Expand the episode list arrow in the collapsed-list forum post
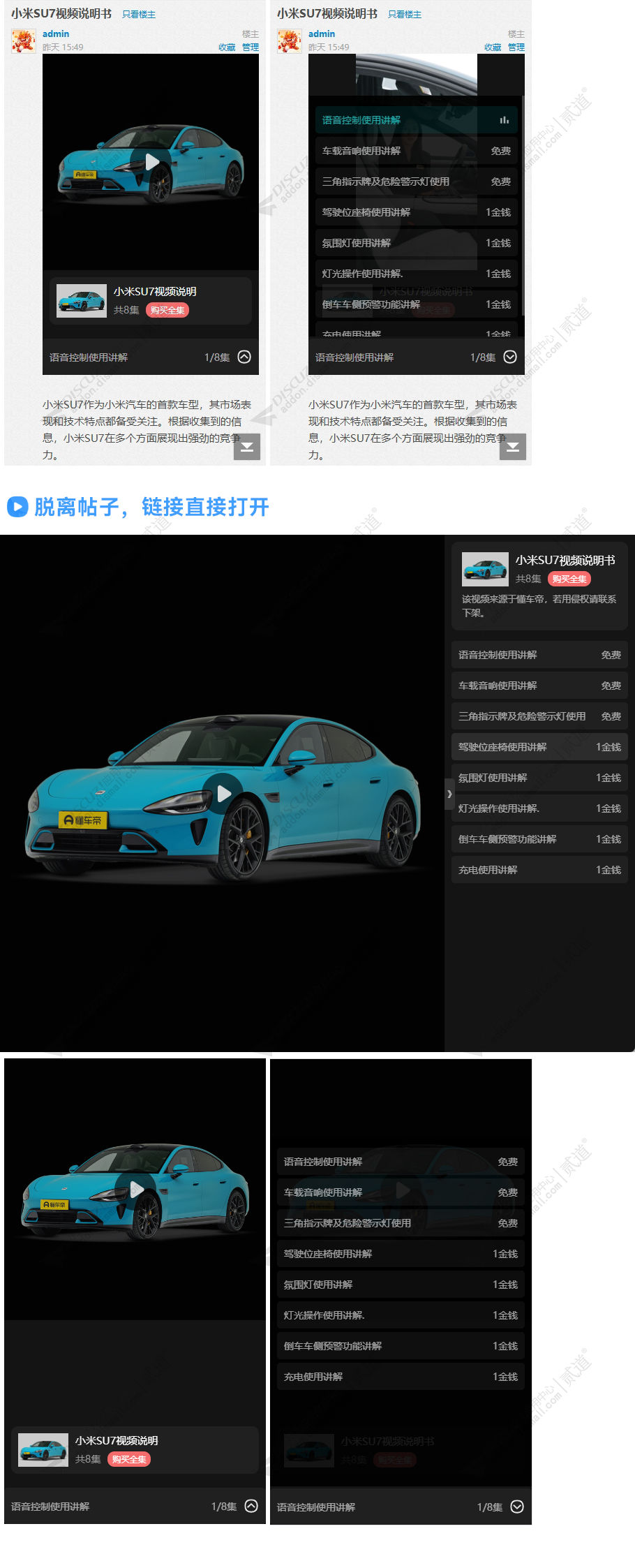635x1568 pixels. tap(244, 357)
